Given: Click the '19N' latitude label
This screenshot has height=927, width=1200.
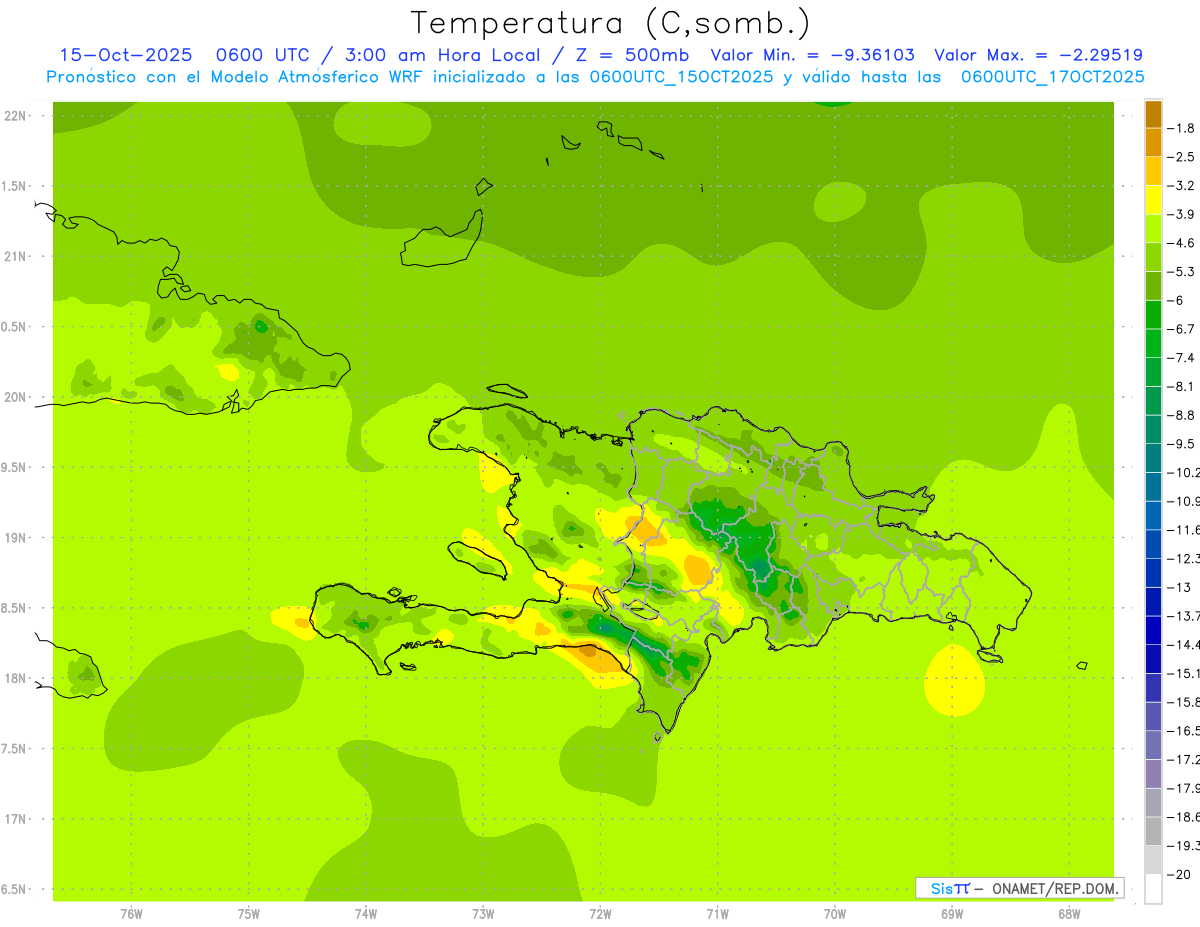Looking at the screenshot, I should (x=16, y=538).
